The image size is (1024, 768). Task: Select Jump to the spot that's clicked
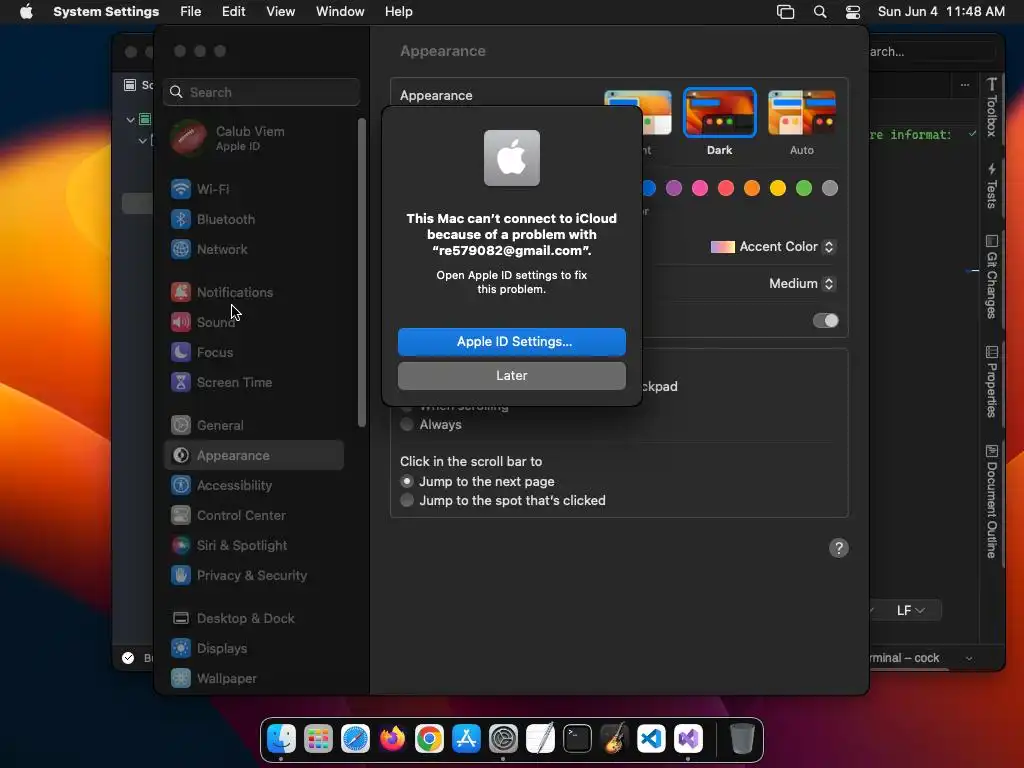(x=407, y=500)
